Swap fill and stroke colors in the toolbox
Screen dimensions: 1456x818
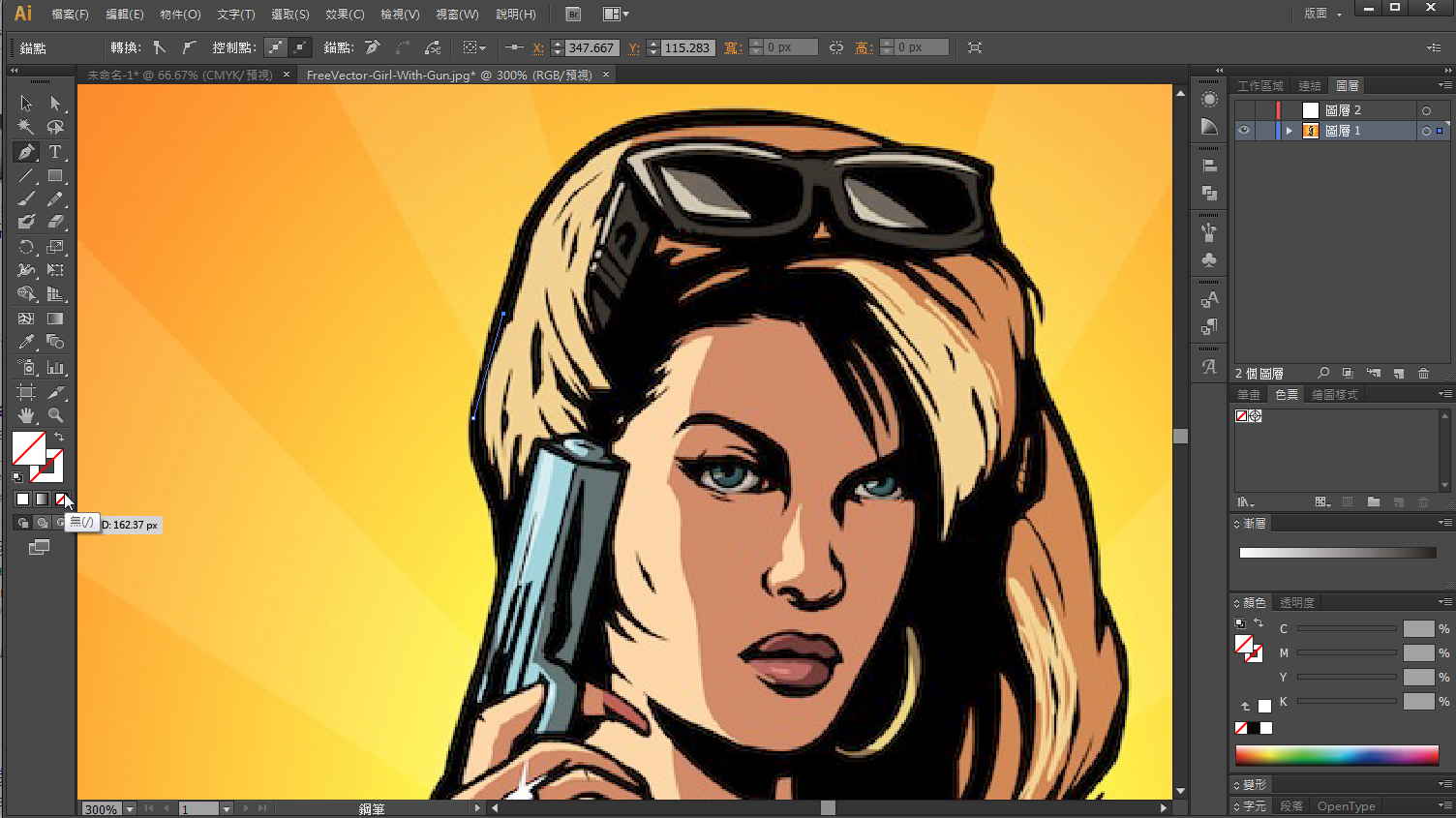59,438
